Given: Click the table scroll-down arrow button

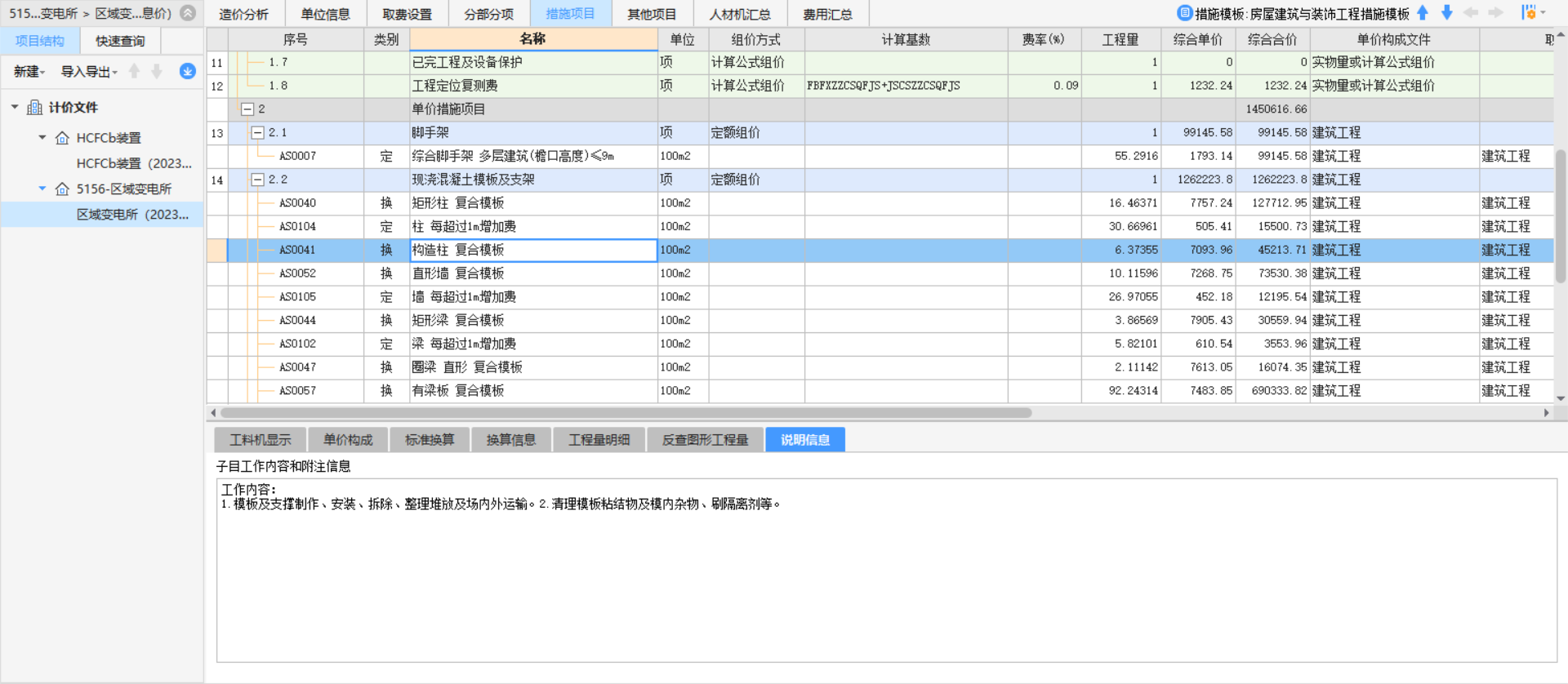Looking at the screenshot, I should [1561, 398].
